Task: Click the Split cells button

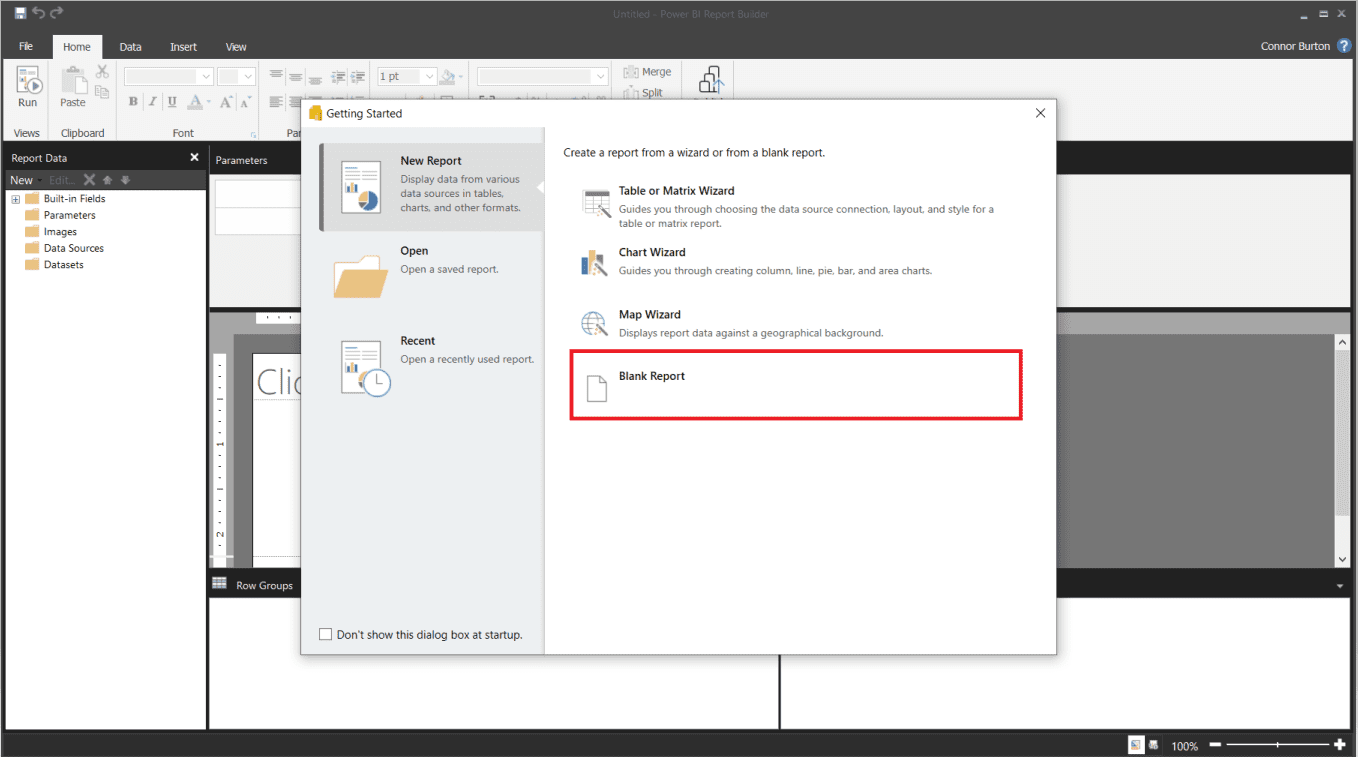Action: tap(643, 92)
